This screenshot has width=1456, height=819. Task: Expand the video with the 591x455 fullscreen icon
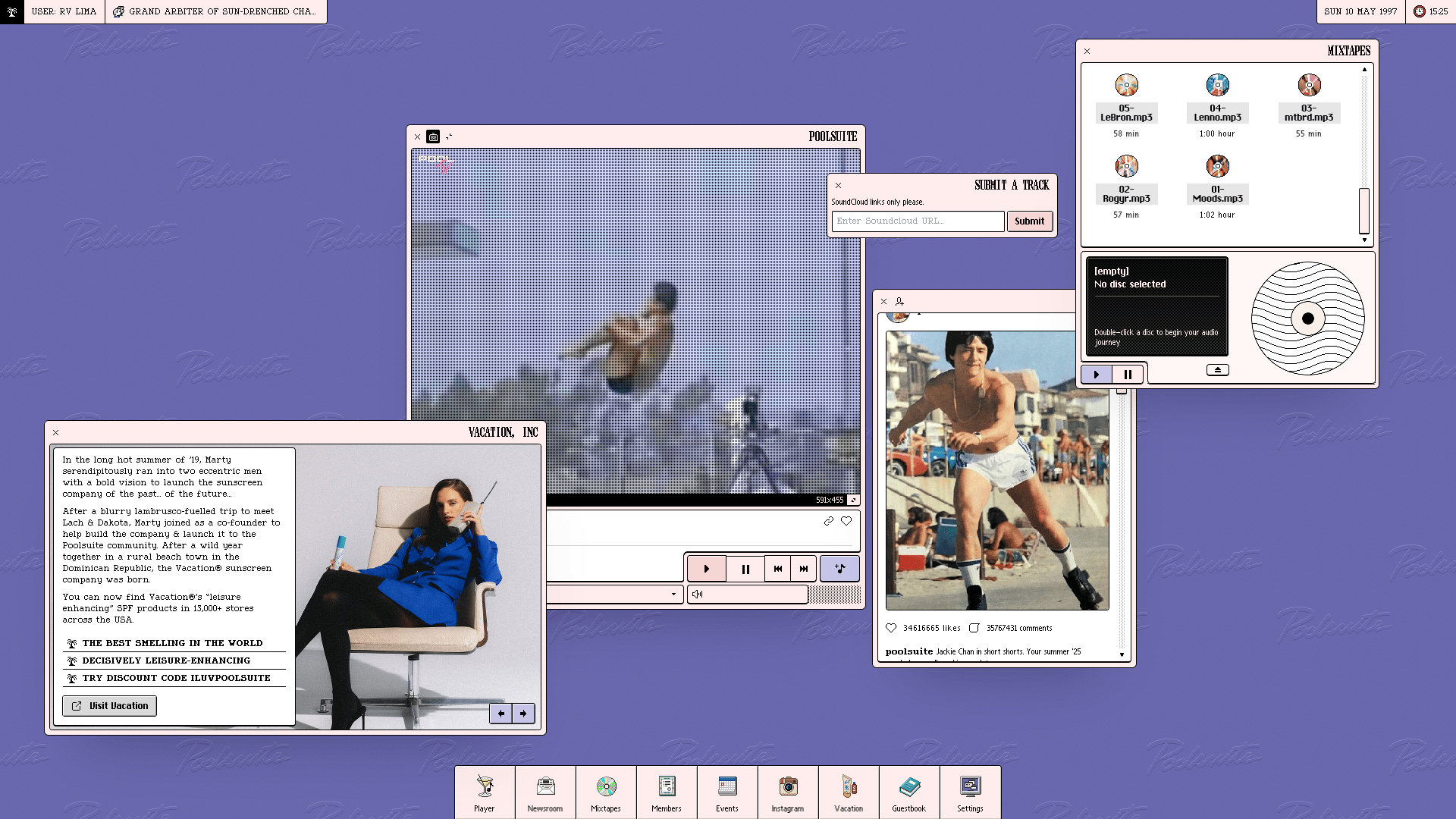853,500
